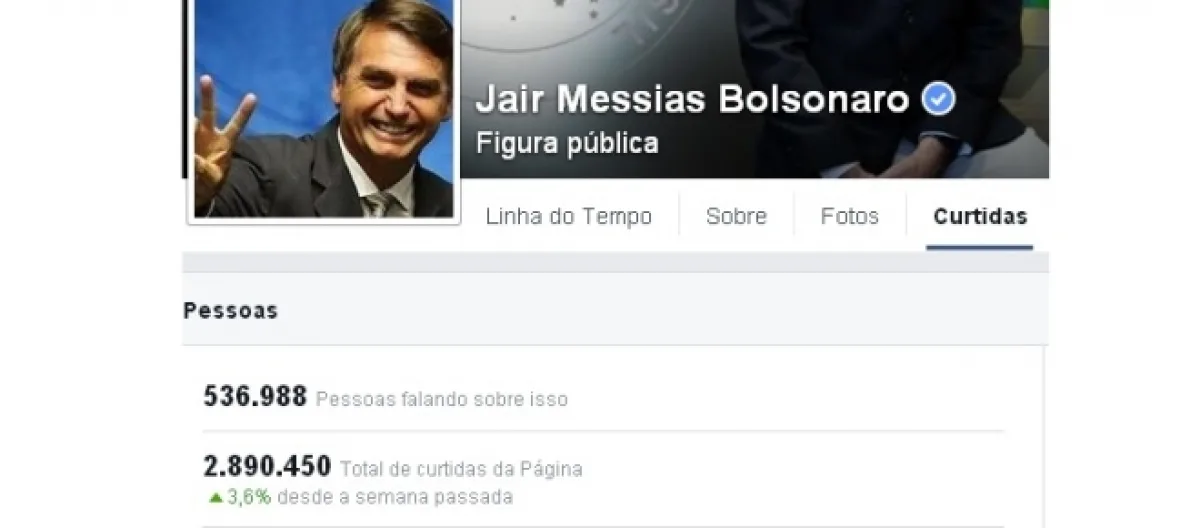This screenshot has width=1200, height=528.
Task: Click the Total de curtidas da Página label
Action: tap(461, 468)
